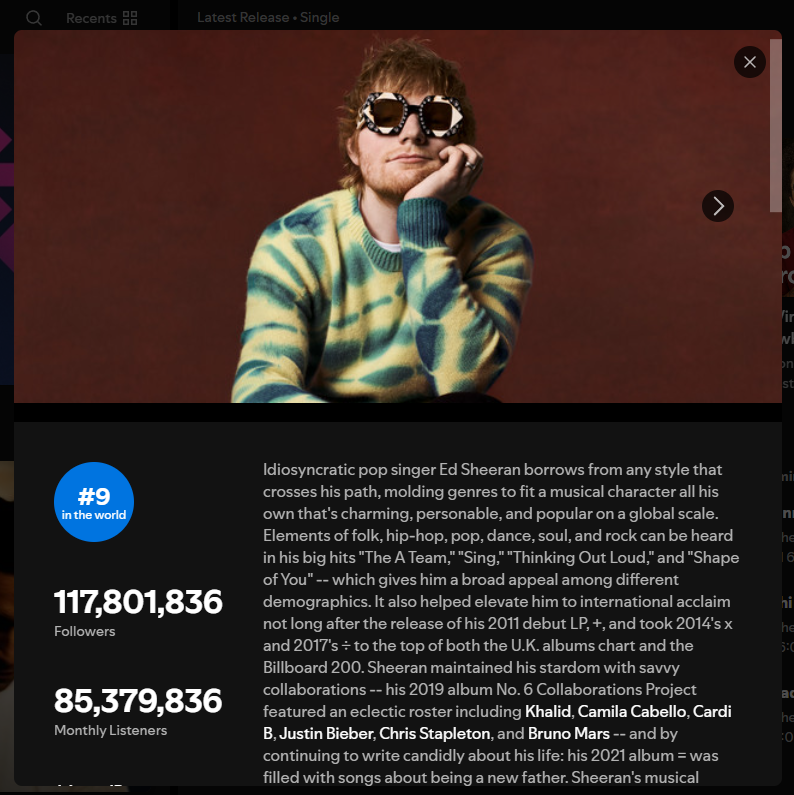Follow the Camila Cabello link in bio
Screen dimensions: 794x795
pos(631,711)
